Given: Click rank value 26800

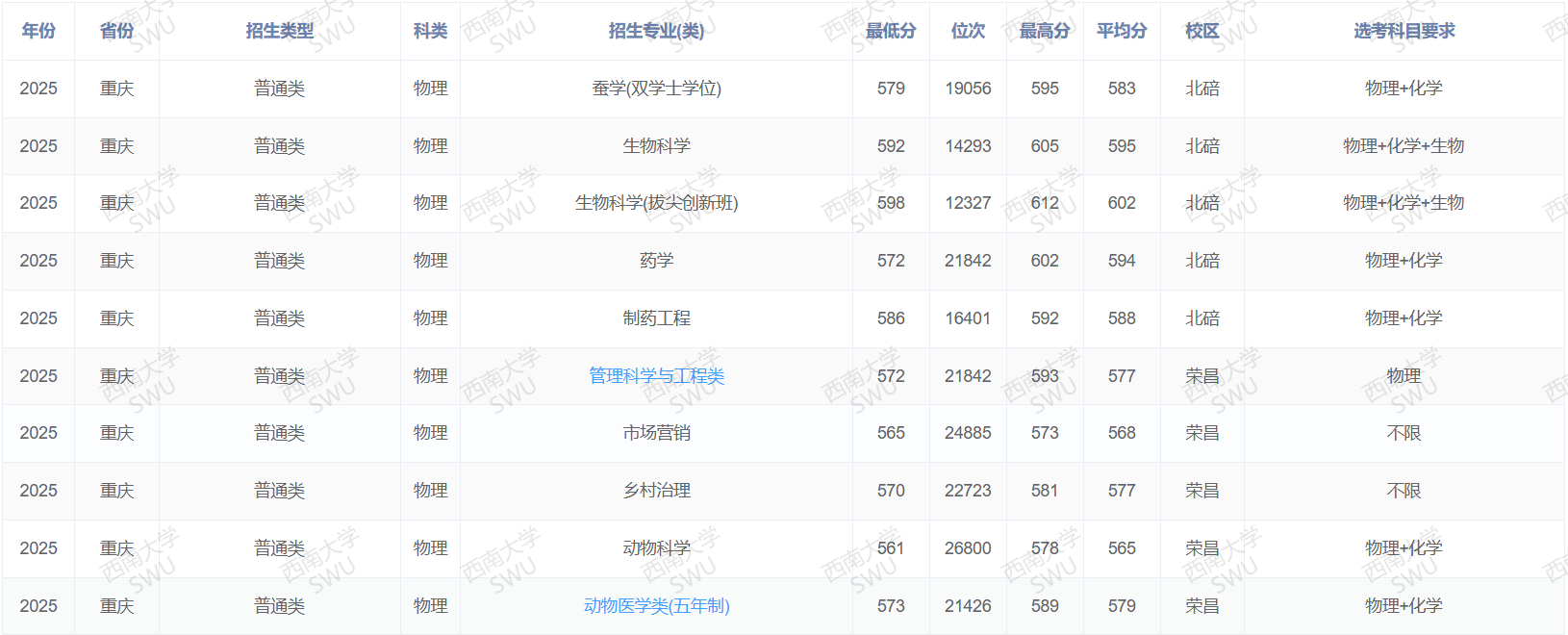Looking at the screenshot, I should click(968, 548).
